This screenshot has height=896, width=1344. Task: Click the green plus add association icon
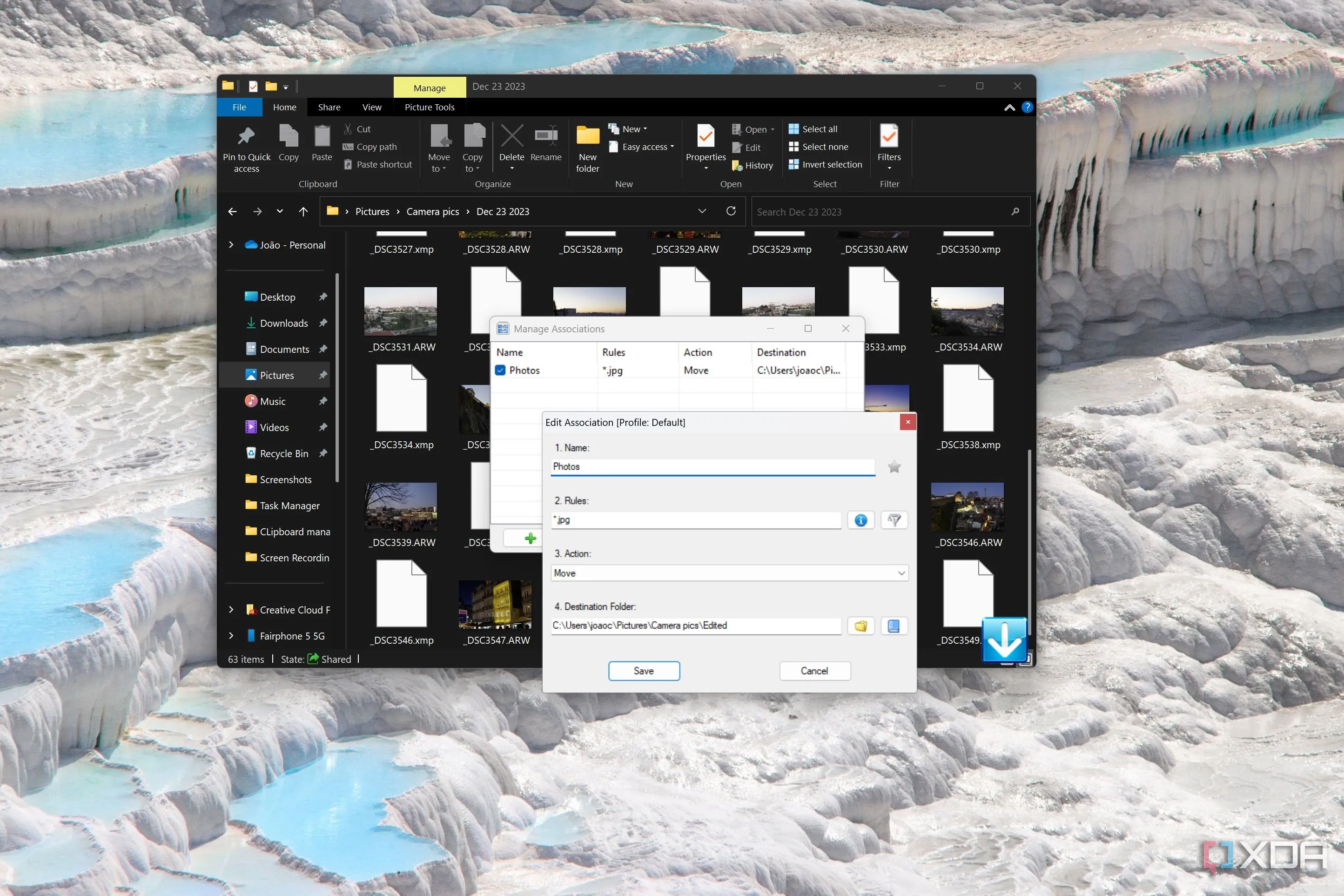pyautogui.click(x=530, y=538)
